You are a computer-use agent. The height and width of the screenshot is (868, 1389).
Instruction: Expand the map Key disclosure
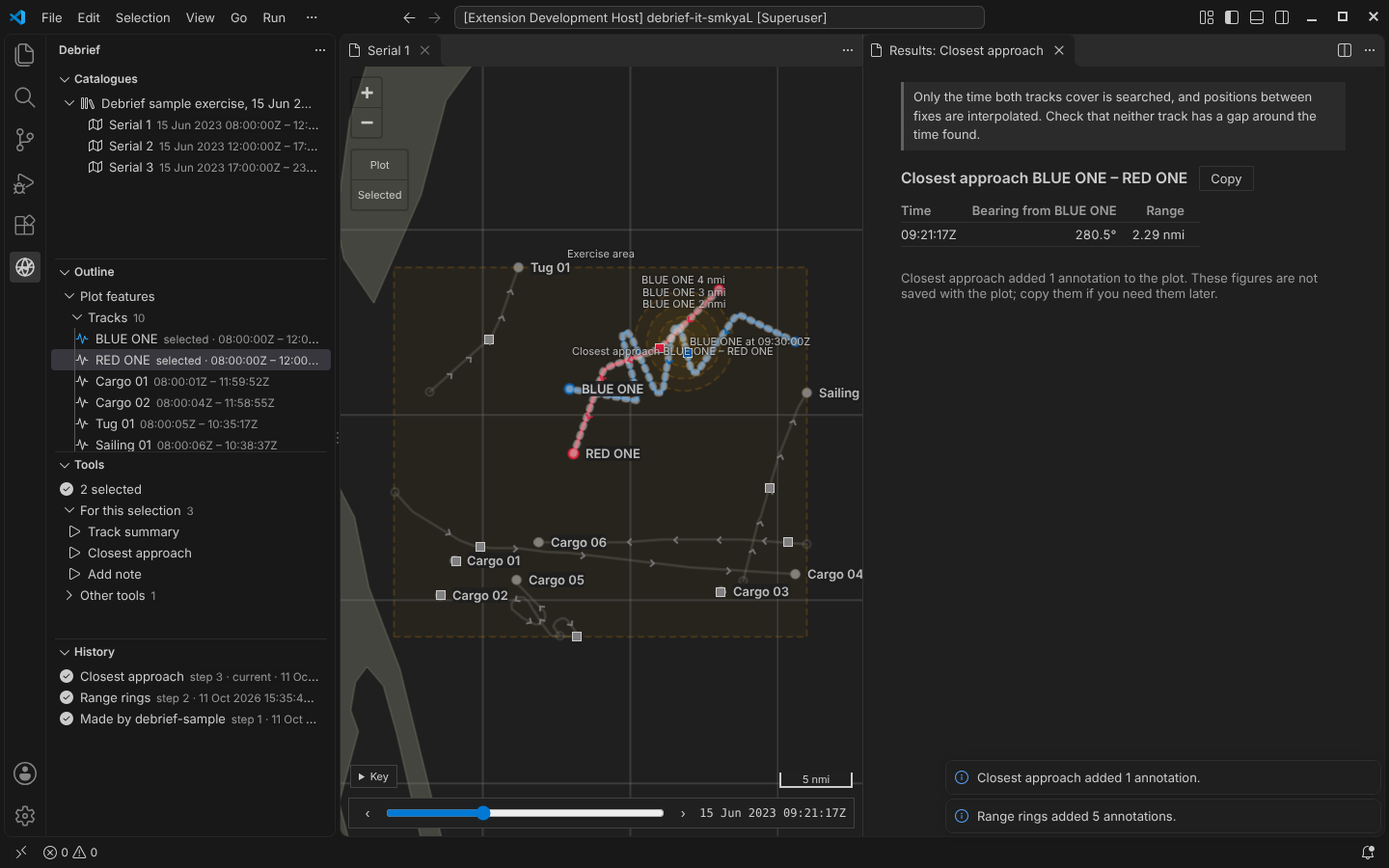coord(373,776)
